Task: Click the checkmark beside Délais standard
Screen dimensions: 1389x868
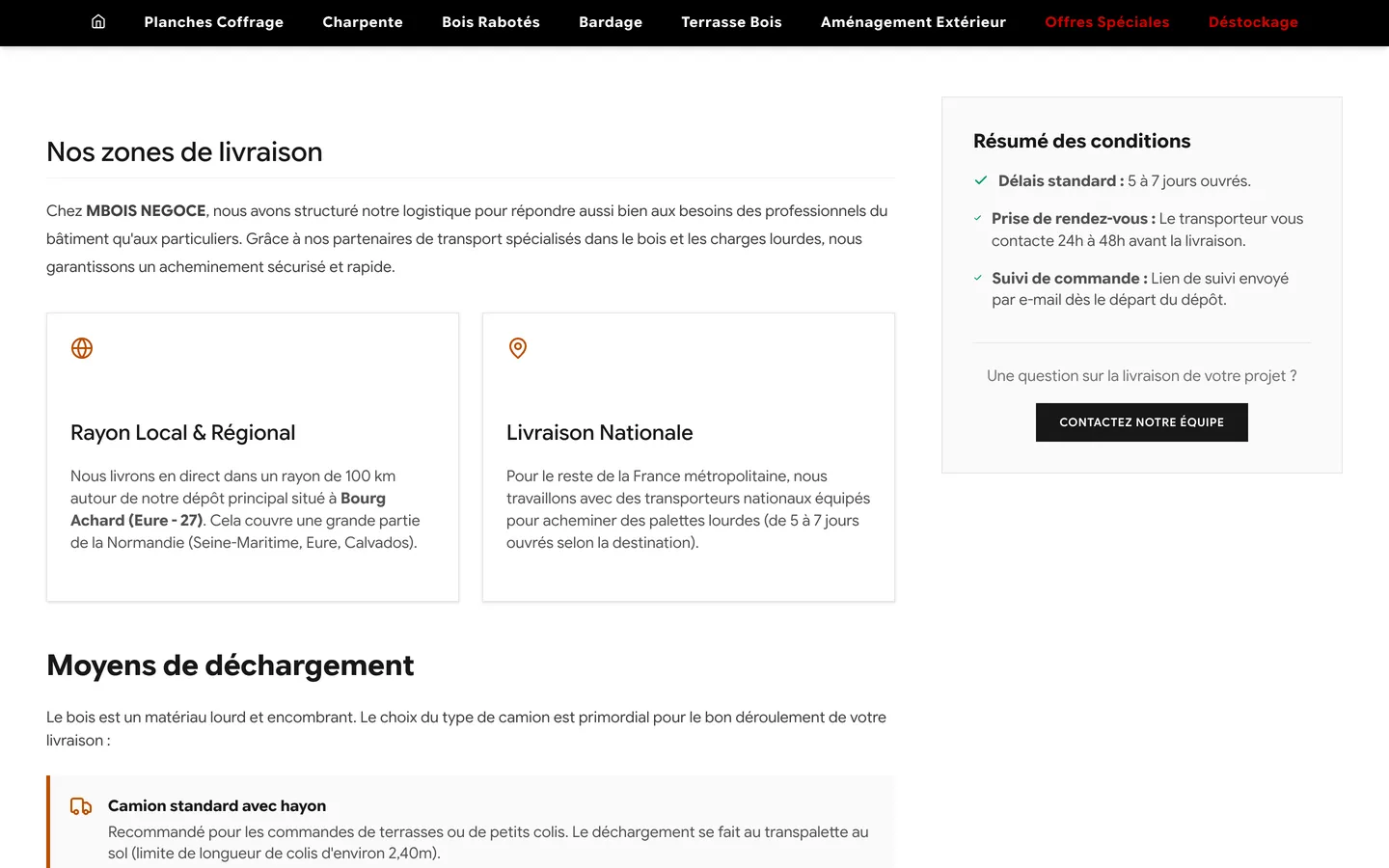Action: [x=981, y=180]
